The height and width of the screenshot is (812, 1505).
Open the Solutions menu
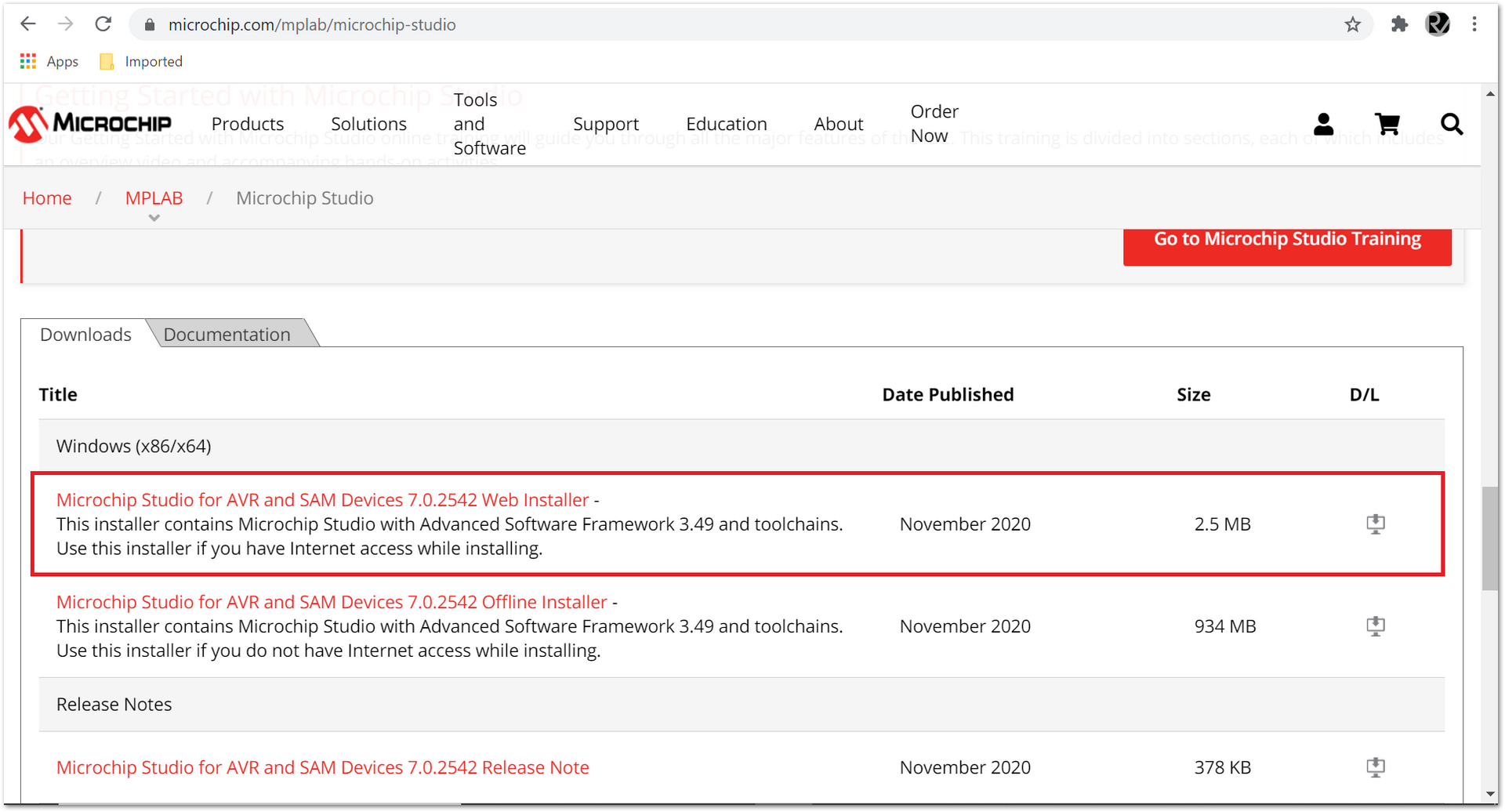[x=368, y=124]
